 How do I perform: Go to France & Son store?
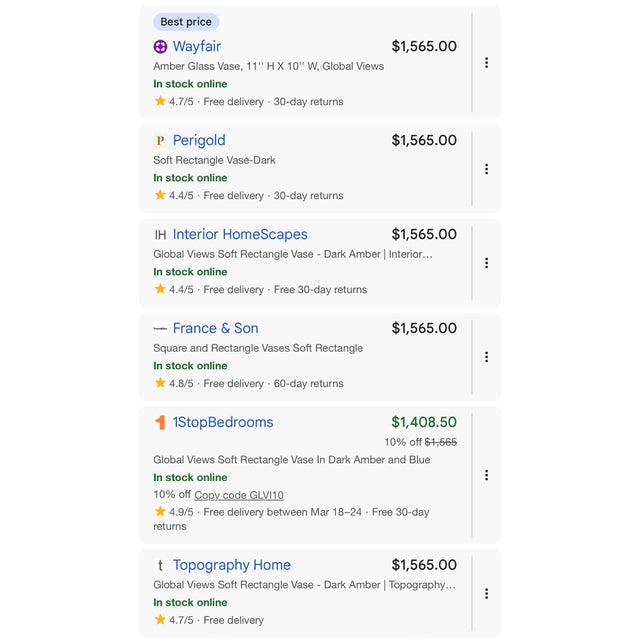pos(215,328)
